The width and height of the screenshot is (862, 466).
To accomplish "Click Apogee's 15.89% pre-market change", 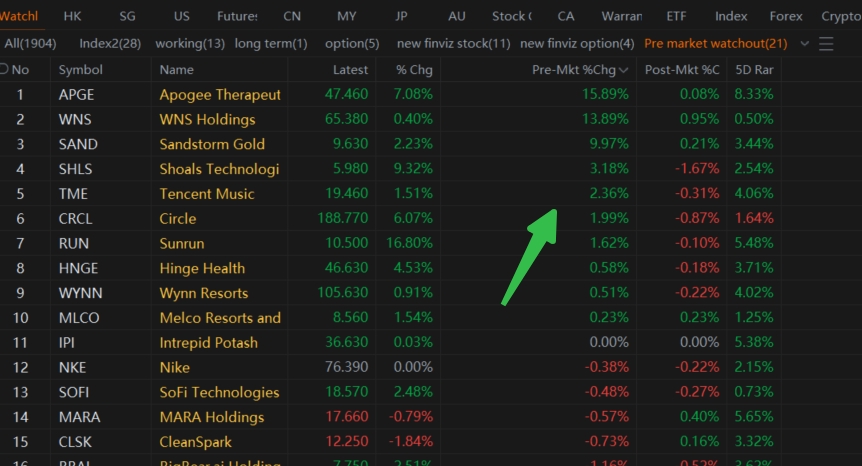I will [x=605, y=94].
